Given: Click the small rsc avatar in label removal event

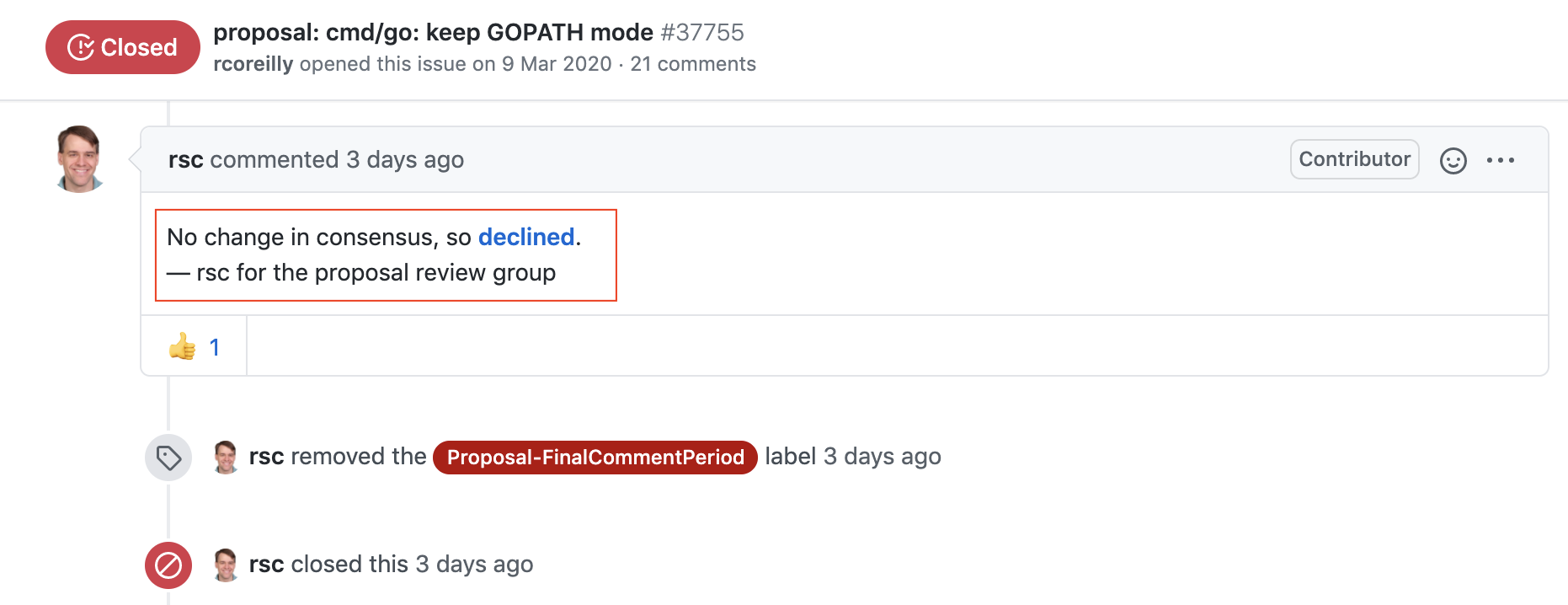Looking at the screenshot, I should (226, 457).
